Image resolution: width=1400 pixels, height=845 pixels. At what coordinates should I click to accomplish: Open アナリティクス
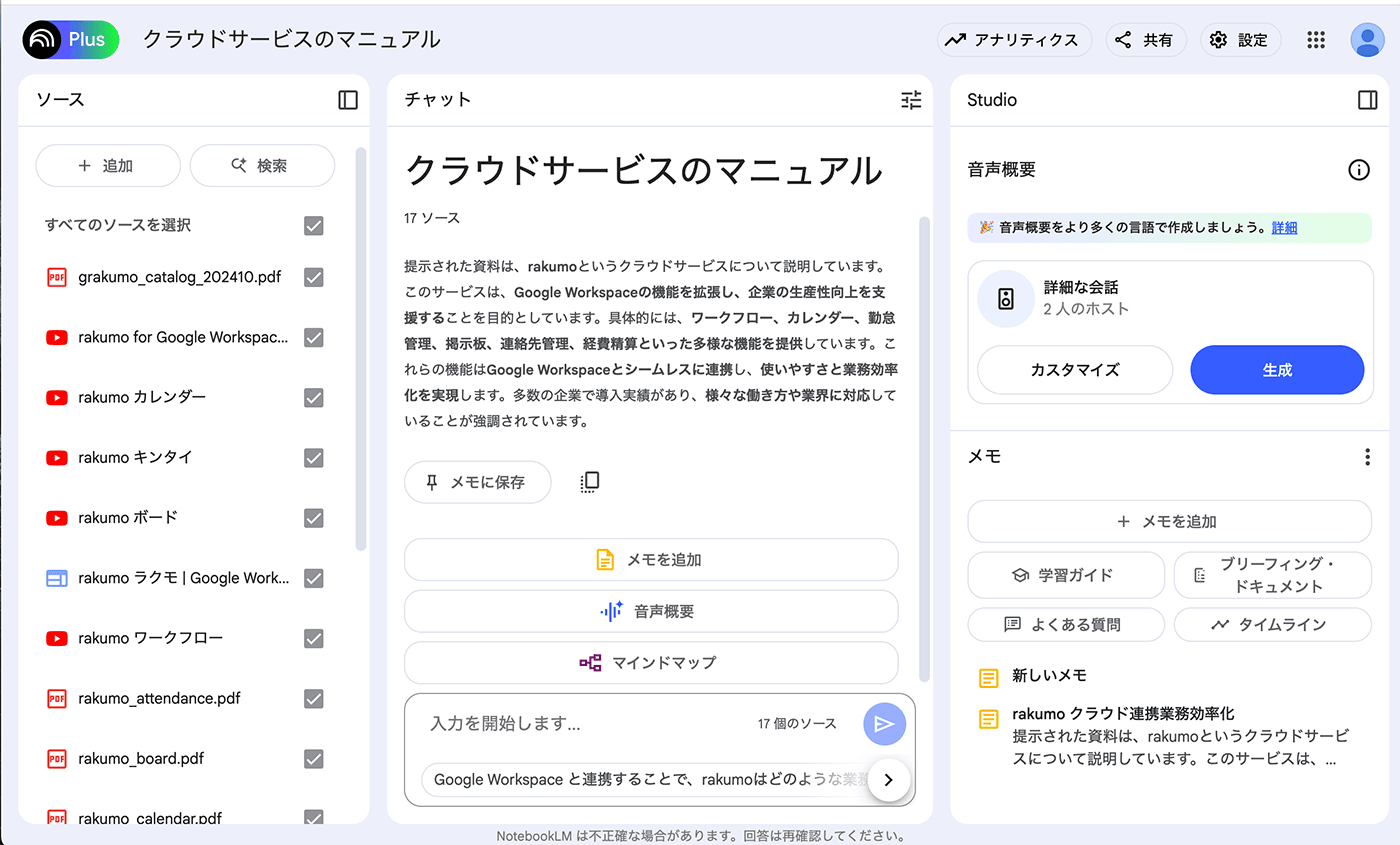click(1014, 40)
